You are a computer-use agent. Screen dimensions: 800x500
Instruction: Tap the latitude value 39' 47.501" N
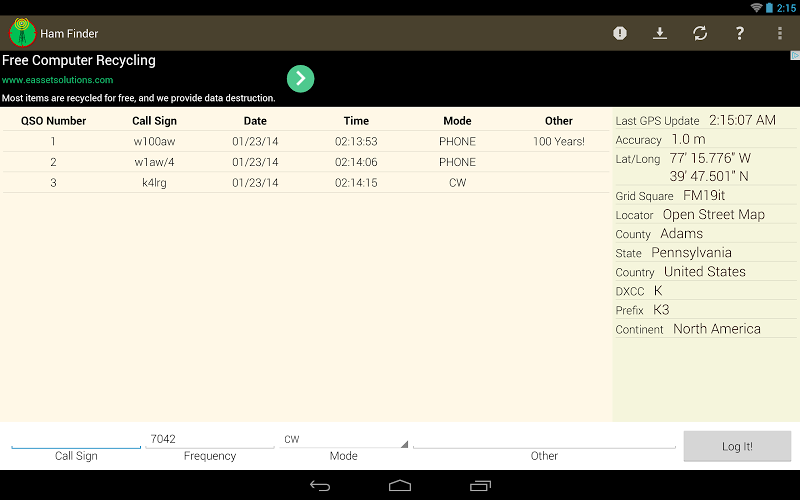[709, 177]
